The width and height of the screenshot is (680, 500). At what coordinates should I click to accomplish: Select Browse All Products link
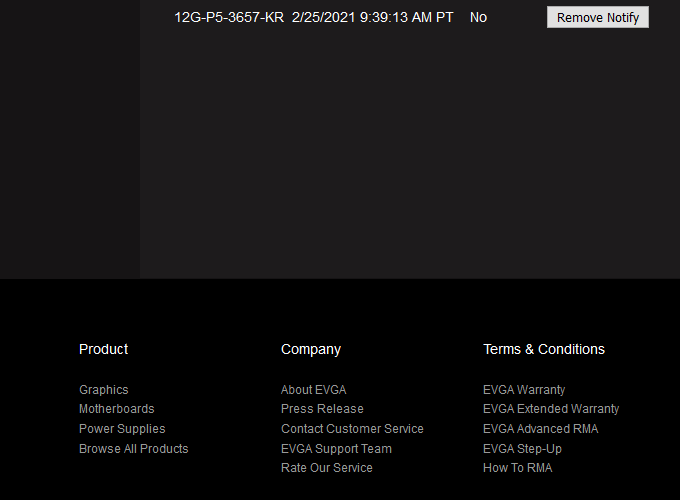tap(134, 449)
